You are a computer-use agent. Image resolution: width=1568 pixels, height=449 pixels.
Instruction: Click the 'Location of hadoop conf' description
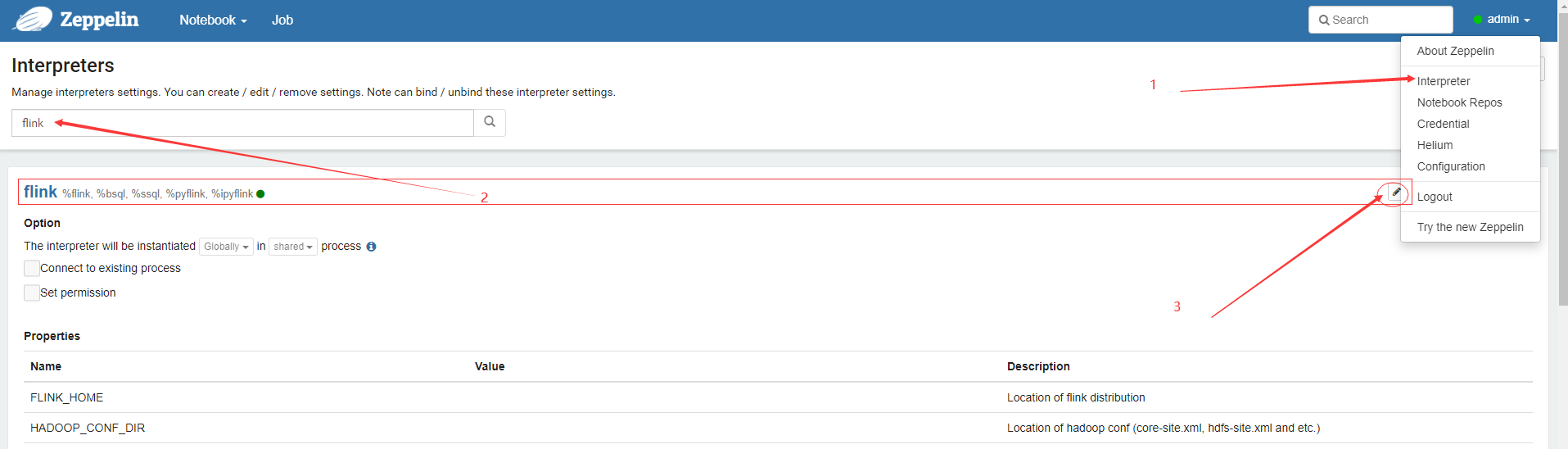click(x=1164, y=428)
